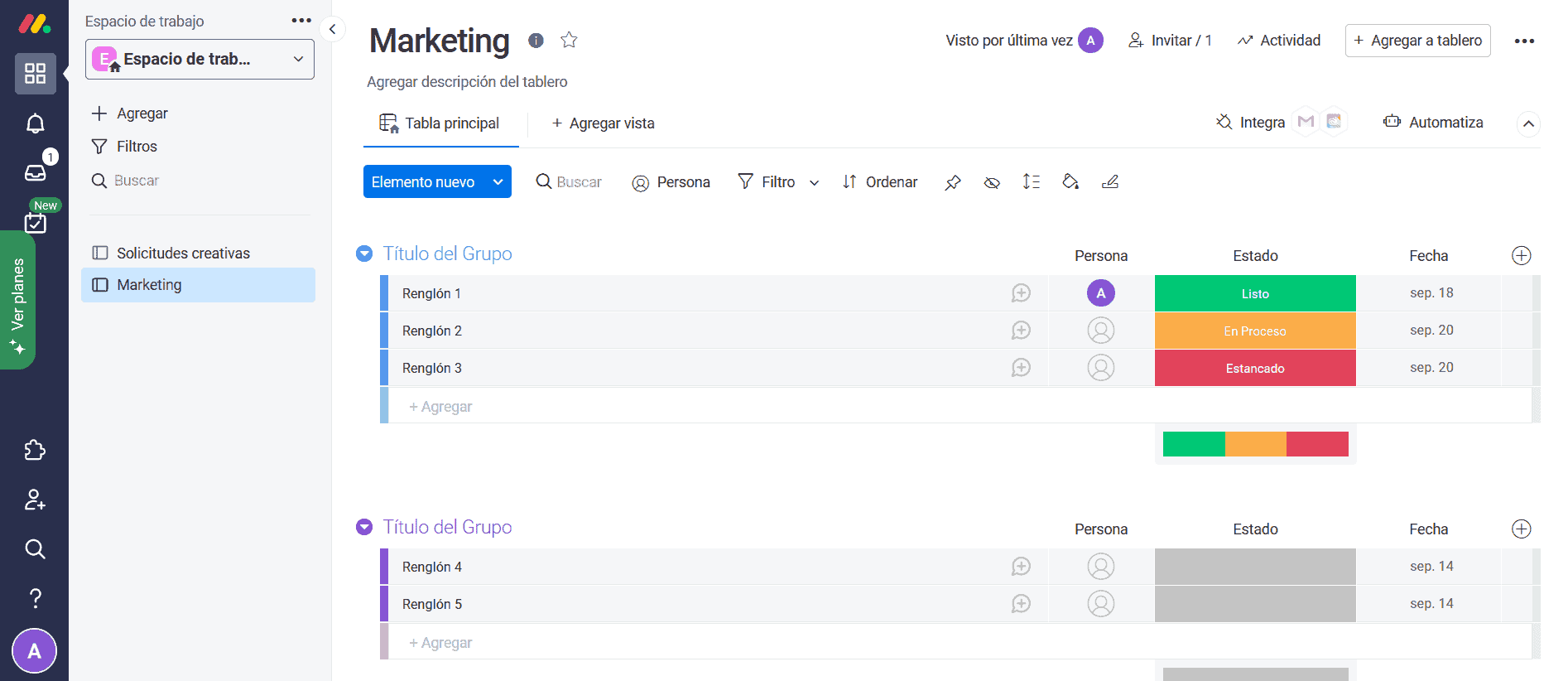Assign a person to Renglón 4
The height and width of the screenshot is (681, 1568).
click(x=1100, y=567)
